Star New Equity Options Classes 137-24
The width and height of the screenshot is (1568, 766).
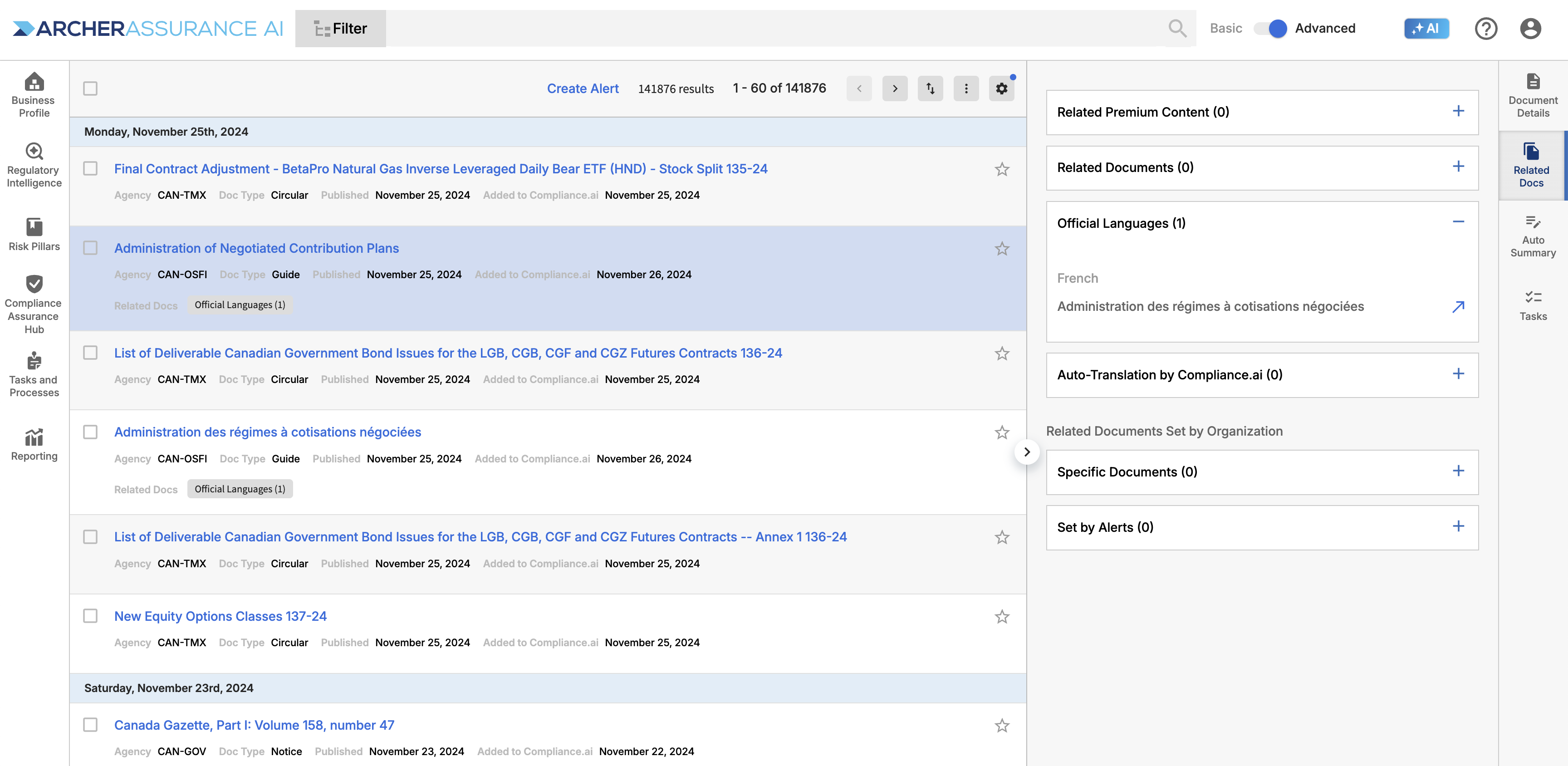point(1002,617)
